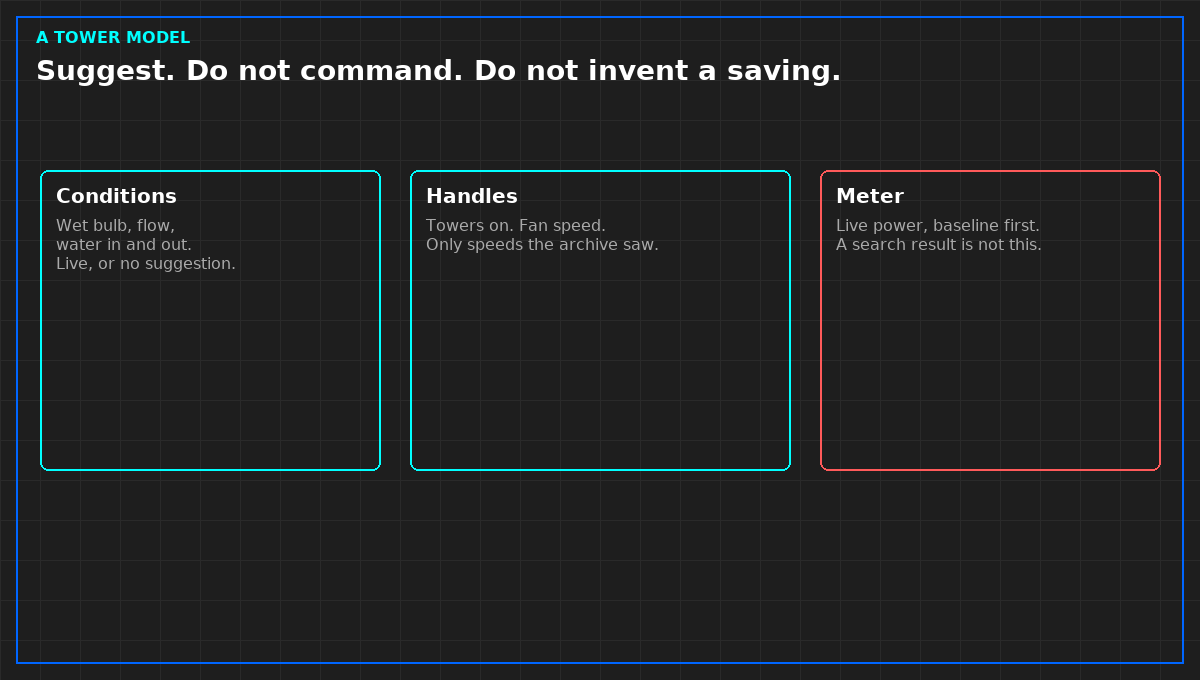Select the Conditions card heading
Screen dimensions: 1200x680
(x=116, y=196)
